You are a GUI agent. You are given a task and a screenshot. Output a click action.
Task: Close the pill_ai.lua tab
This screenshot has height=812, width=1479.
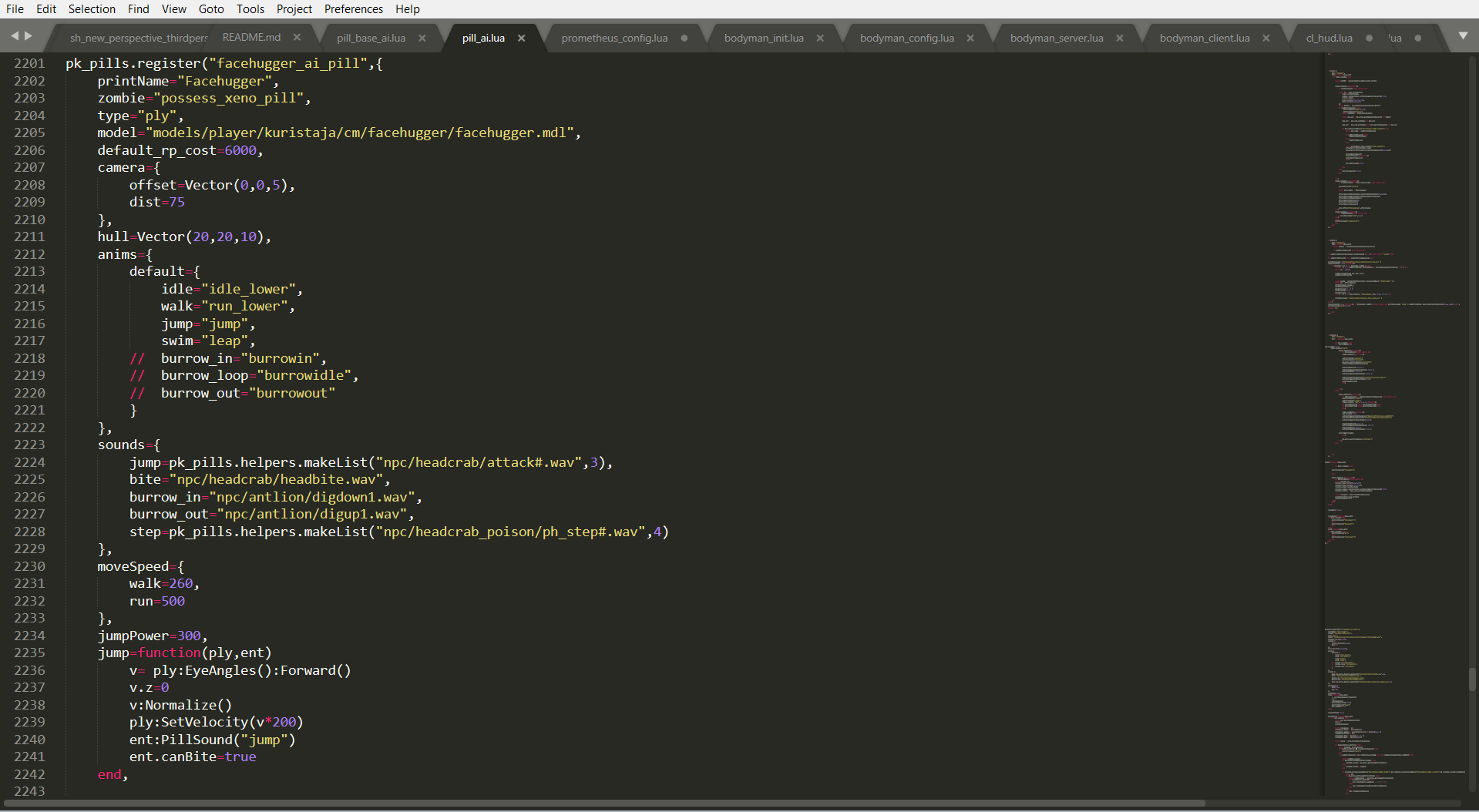tap(522, 38)
